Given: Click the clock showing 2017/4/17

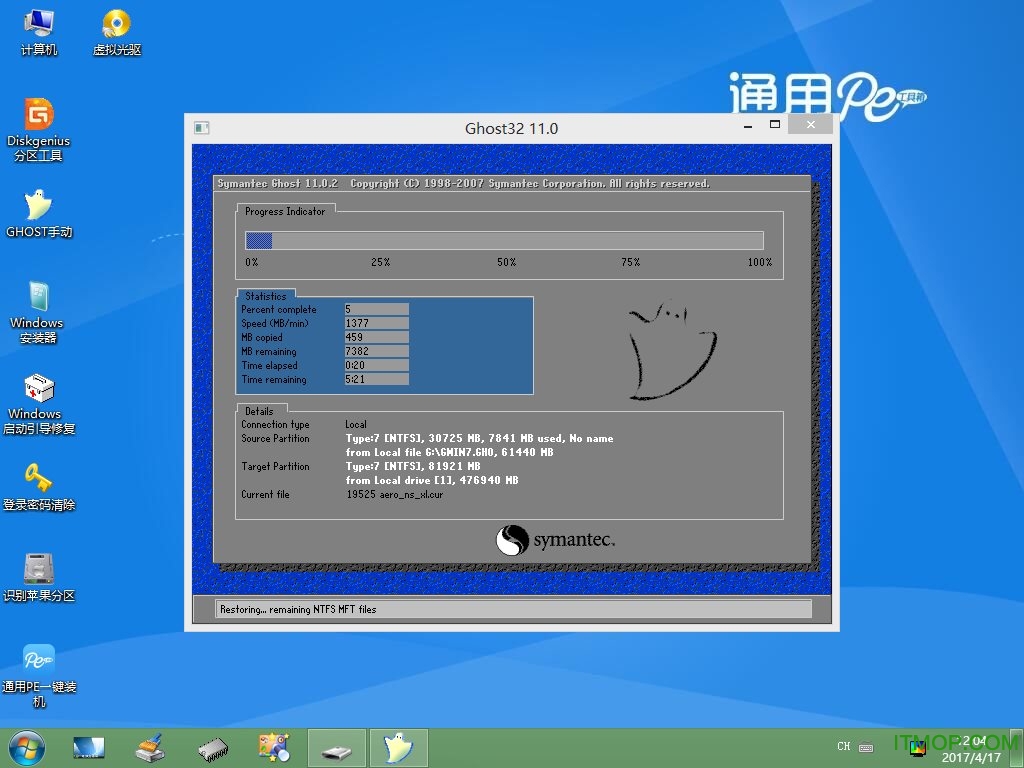Looking at the screenshot, I should [x=968, y=754].
